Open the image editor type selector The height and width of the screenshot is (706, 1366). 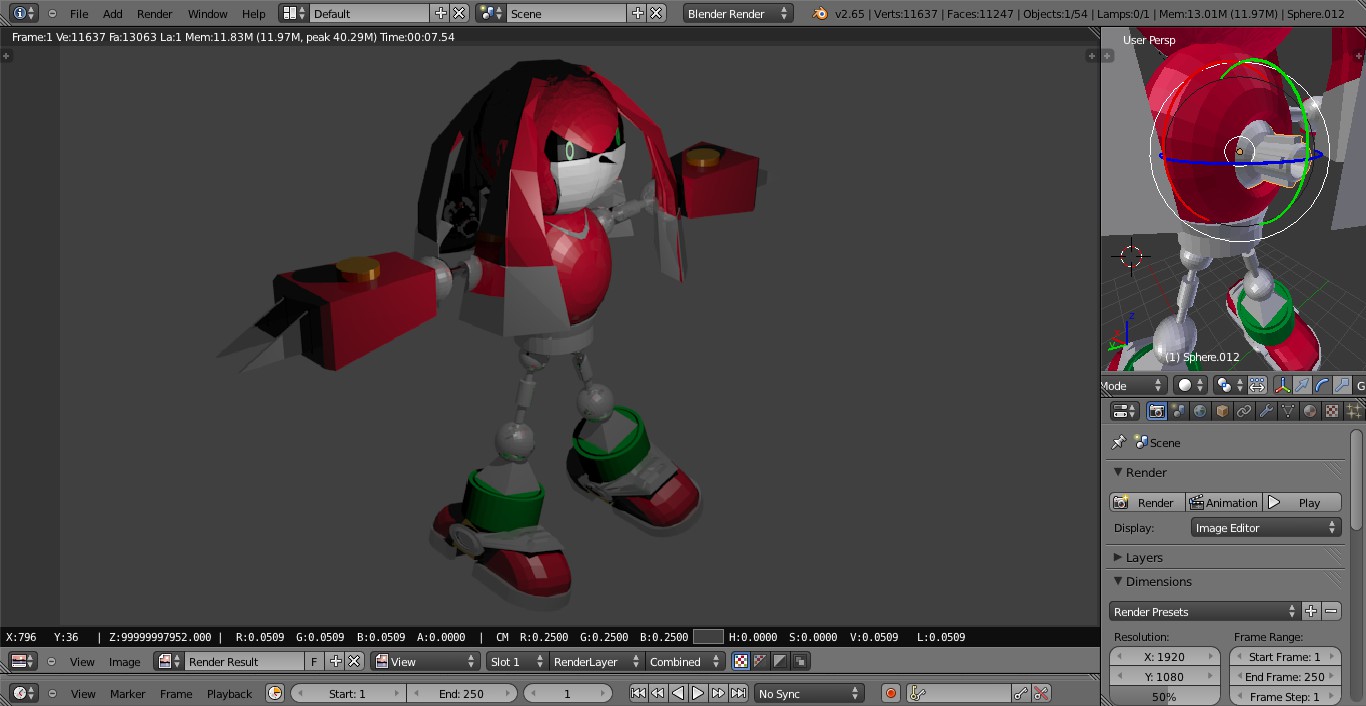(23, 661)
